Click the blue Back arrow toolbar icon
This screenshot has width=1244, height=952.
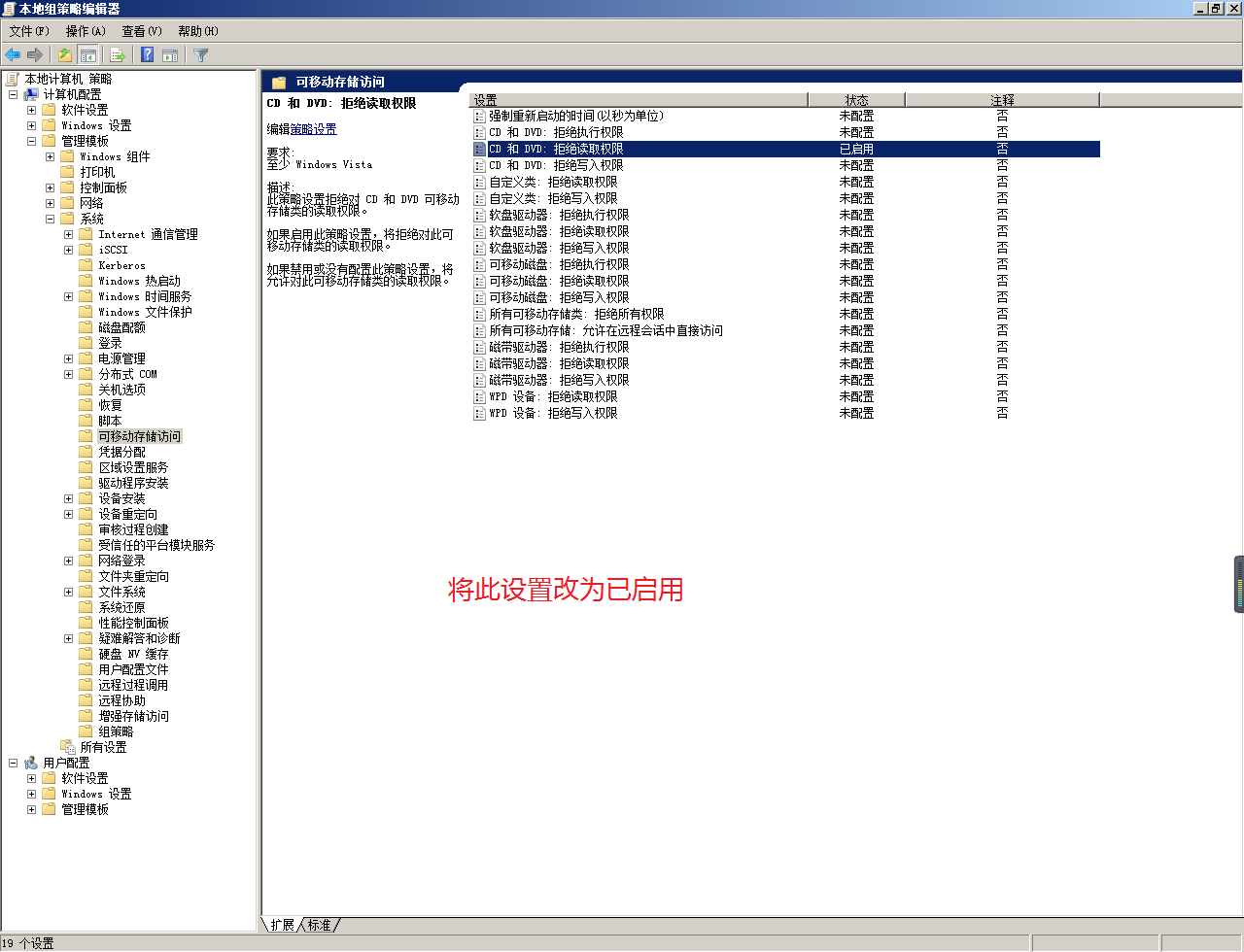pos(13,55)
